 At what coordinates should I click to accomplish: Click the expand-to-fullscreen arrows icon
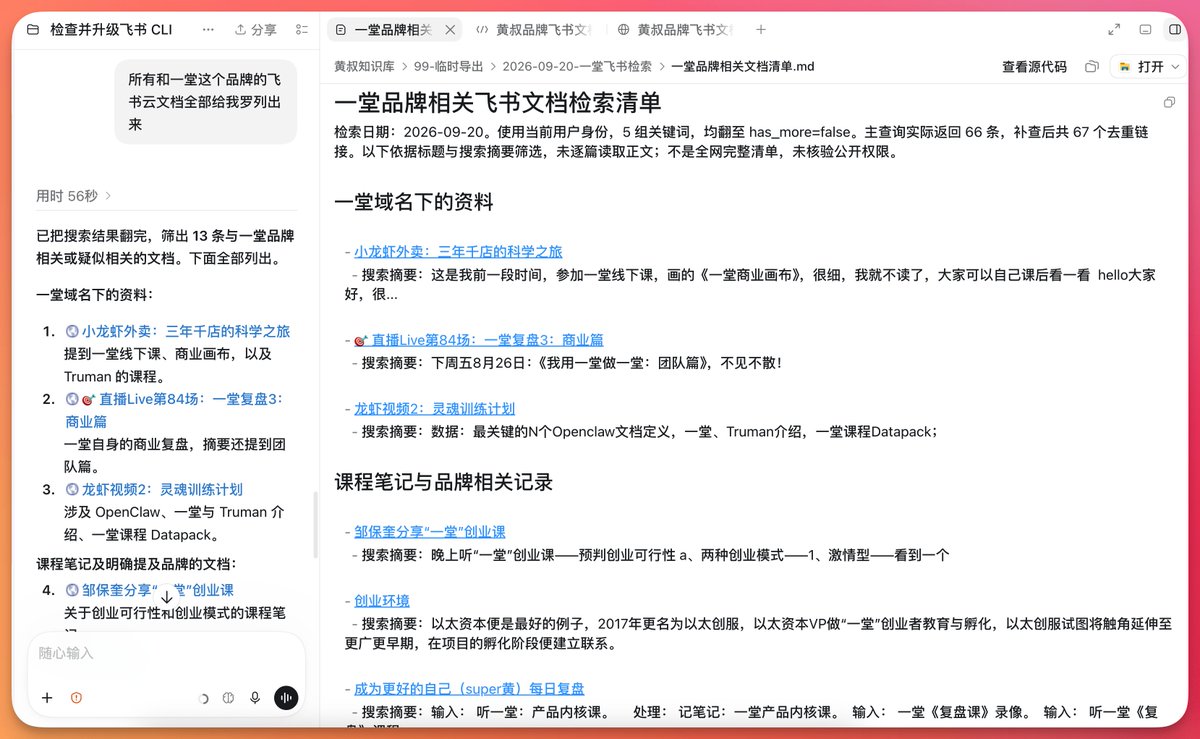coord(1115,30)
